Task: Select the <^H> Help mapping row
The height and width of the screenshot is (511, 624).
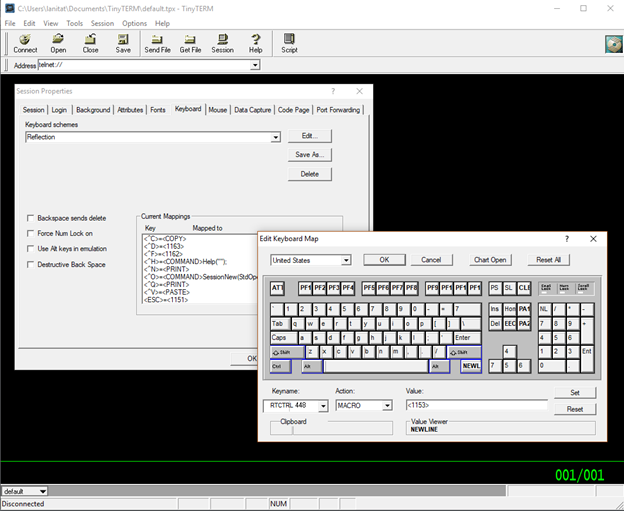Action: tap(200, 261)
